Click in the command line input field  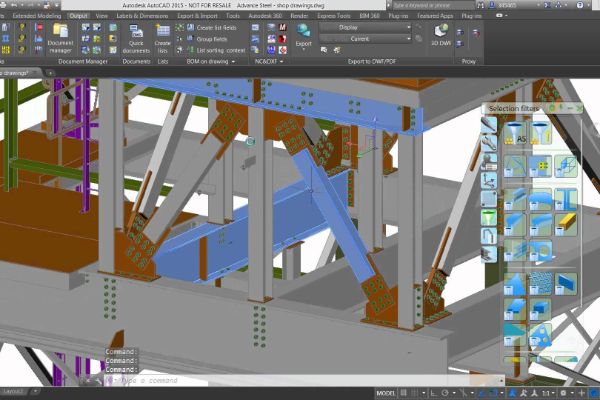[250, 380]
